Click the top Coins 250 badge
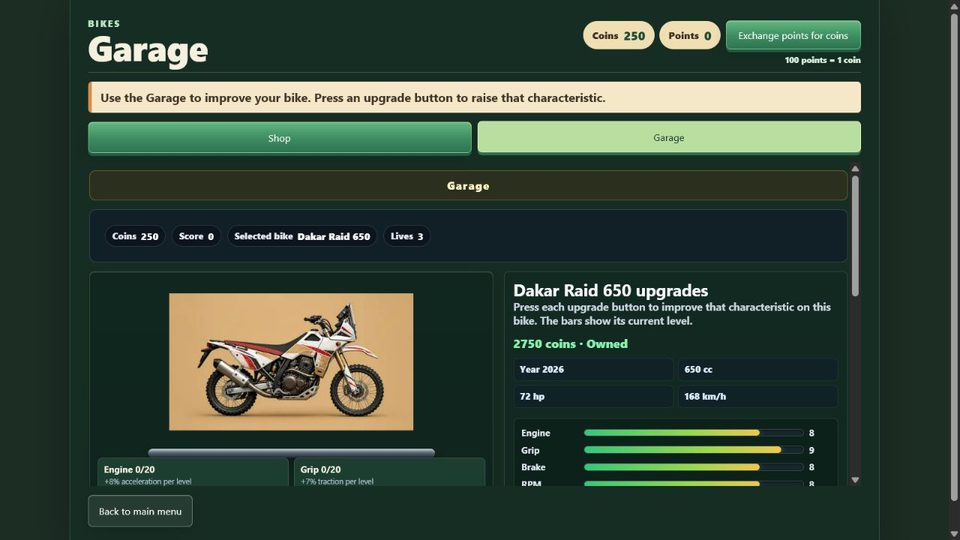Image resolution: width=960 pixels, height=540 pixels. [x=618, y=36]
